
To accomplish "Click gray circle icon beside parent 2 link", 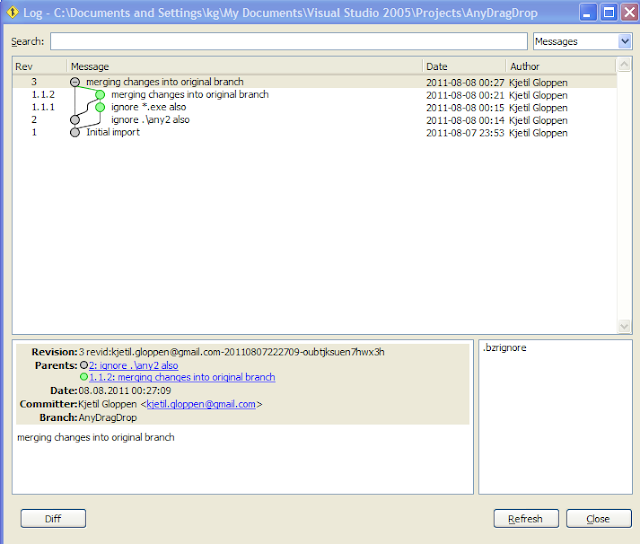I will [x=84, y=365].
